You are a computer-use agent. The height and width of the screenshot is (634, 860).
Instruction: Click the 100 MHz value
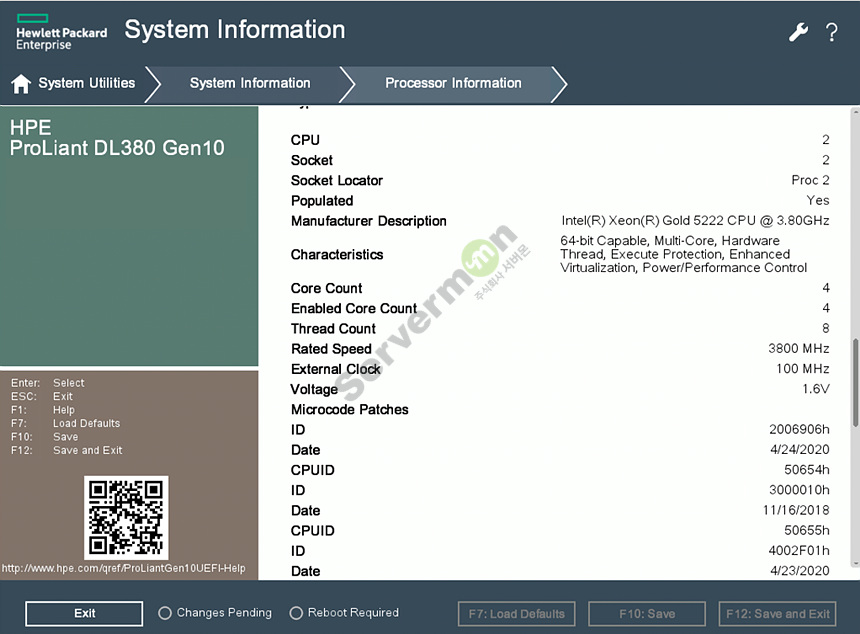point(802,369)
